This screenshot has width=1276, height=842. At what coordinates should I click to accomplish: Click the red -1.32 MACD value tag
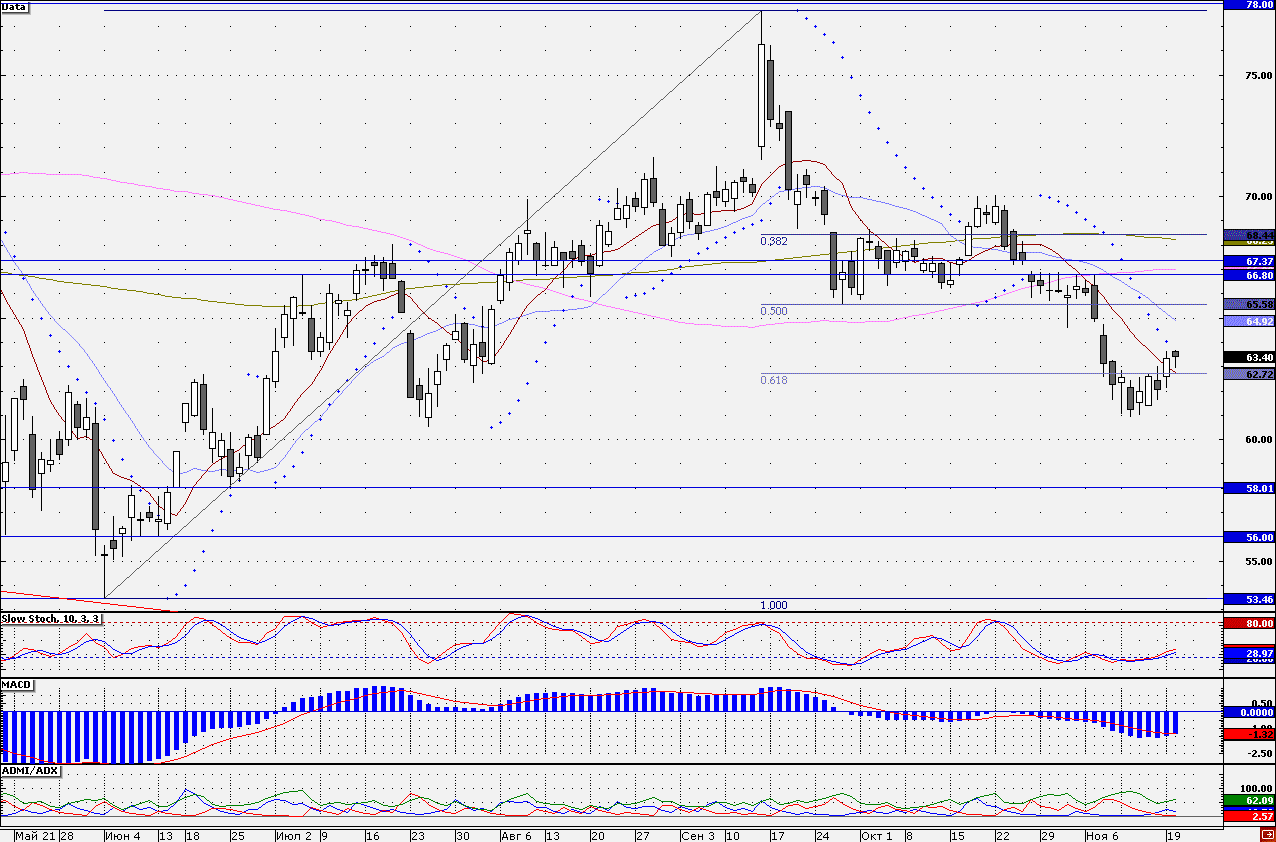[1249, 734]
